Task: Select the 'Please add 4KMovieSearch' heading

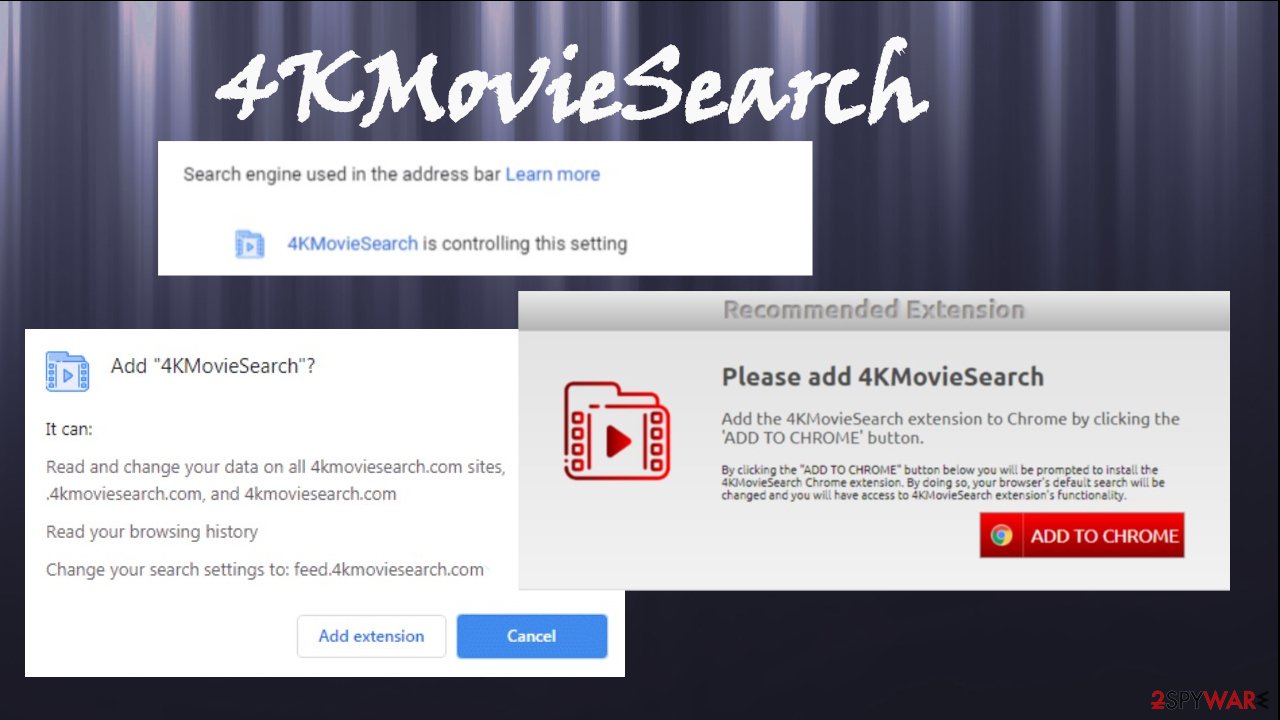Action: point(882,377)
